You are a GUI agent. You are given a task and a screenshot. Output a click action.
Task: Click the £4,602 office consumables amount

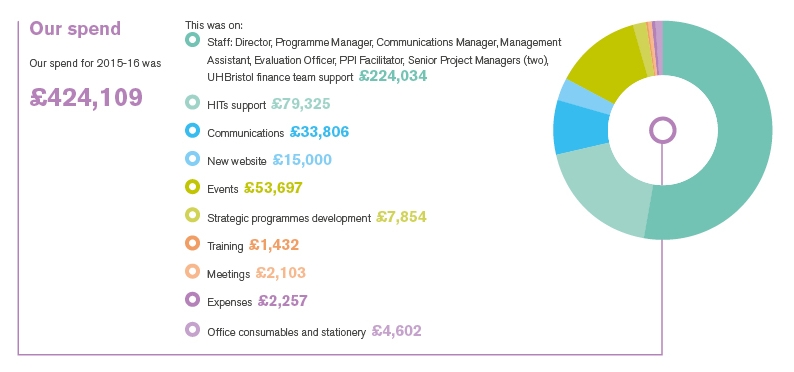(x=396, y=331)
